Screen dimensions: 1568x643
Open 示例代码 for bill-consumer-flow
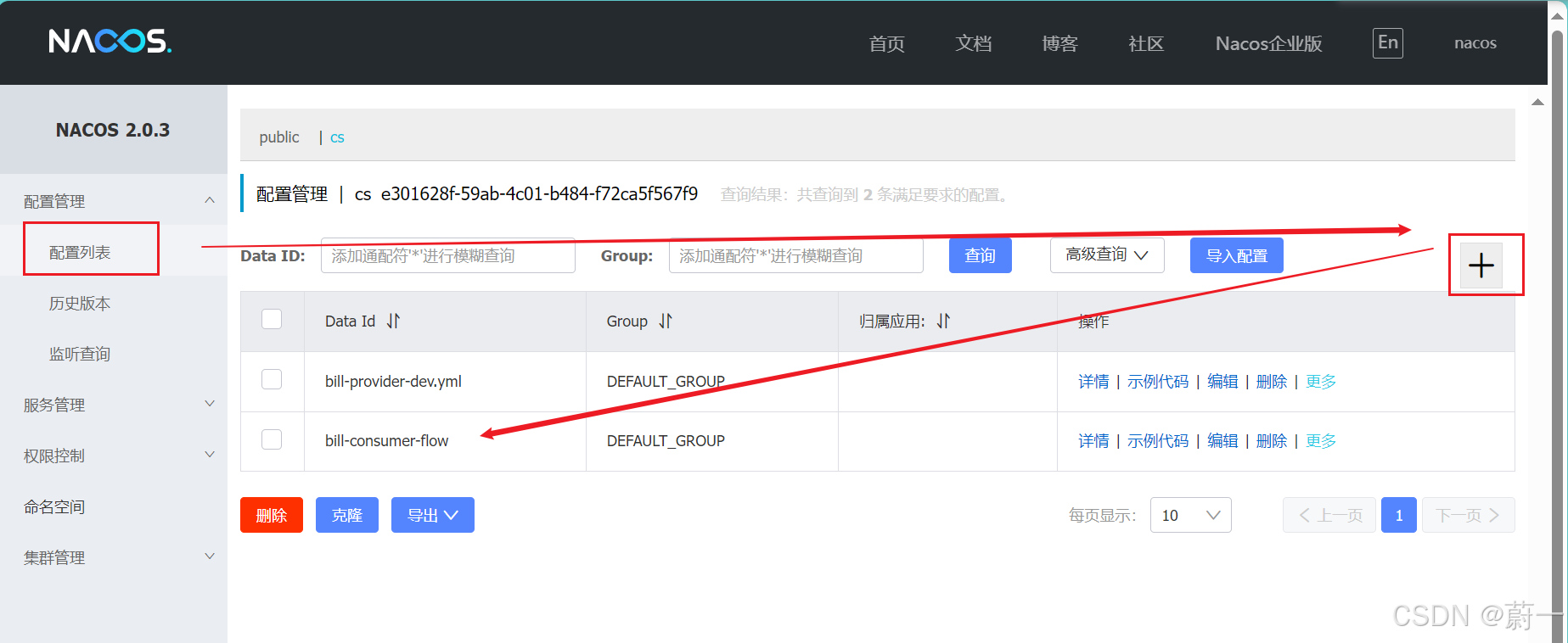1158,441
